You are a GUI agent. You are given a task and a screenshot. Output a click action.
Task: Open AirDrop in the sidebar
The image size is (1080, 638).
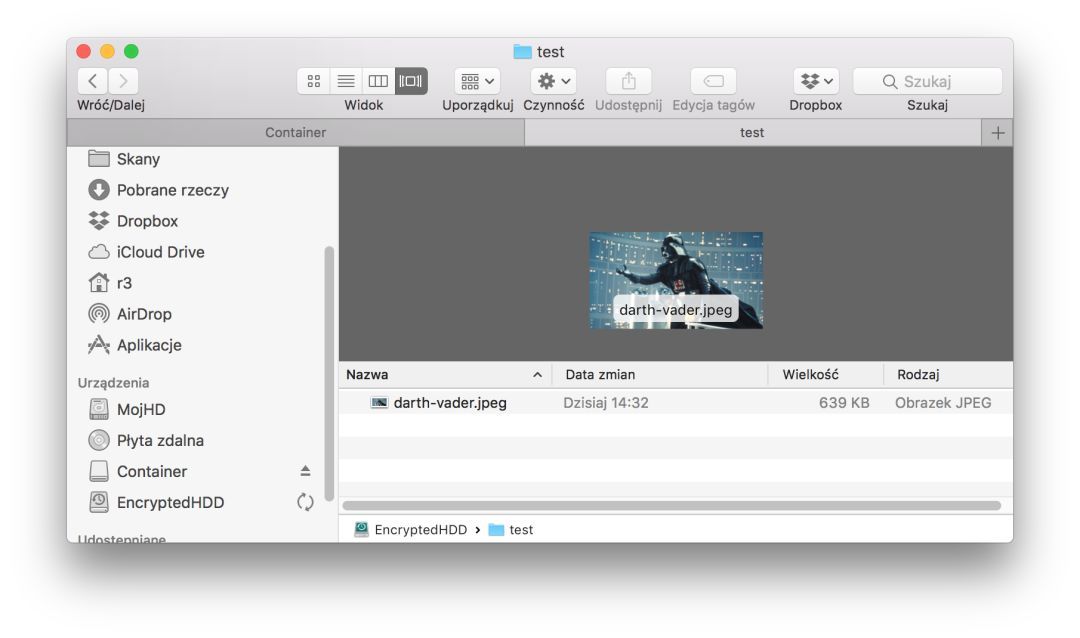(143, 314)
